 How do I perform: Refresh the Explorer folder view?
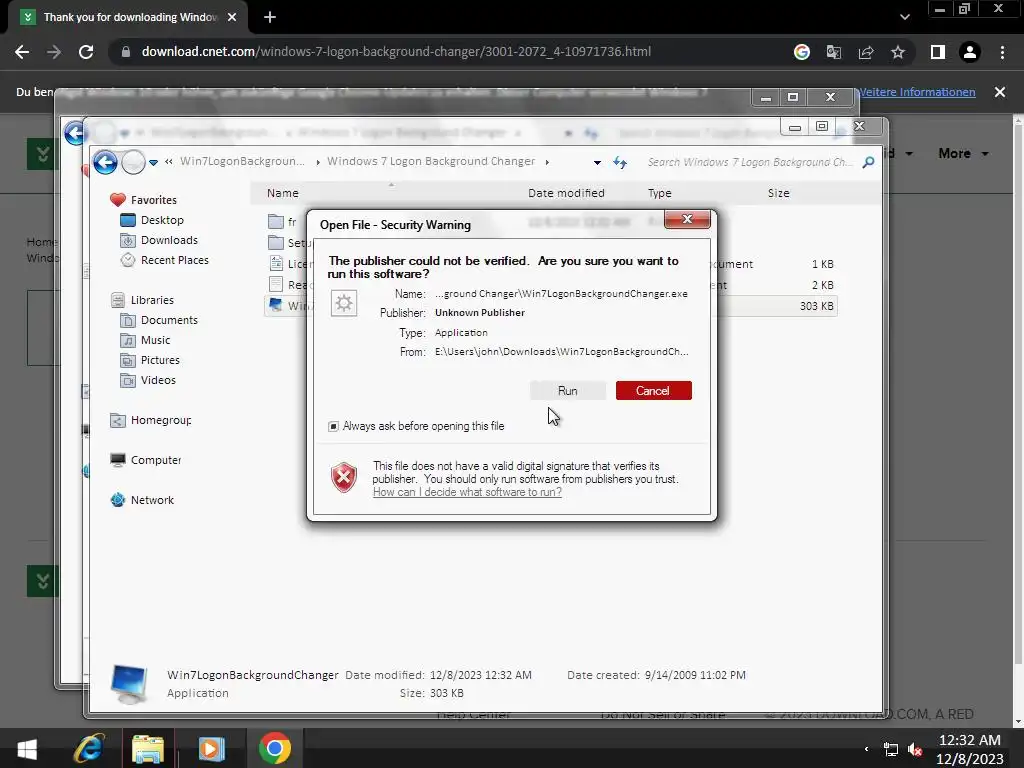coord(620,163)
